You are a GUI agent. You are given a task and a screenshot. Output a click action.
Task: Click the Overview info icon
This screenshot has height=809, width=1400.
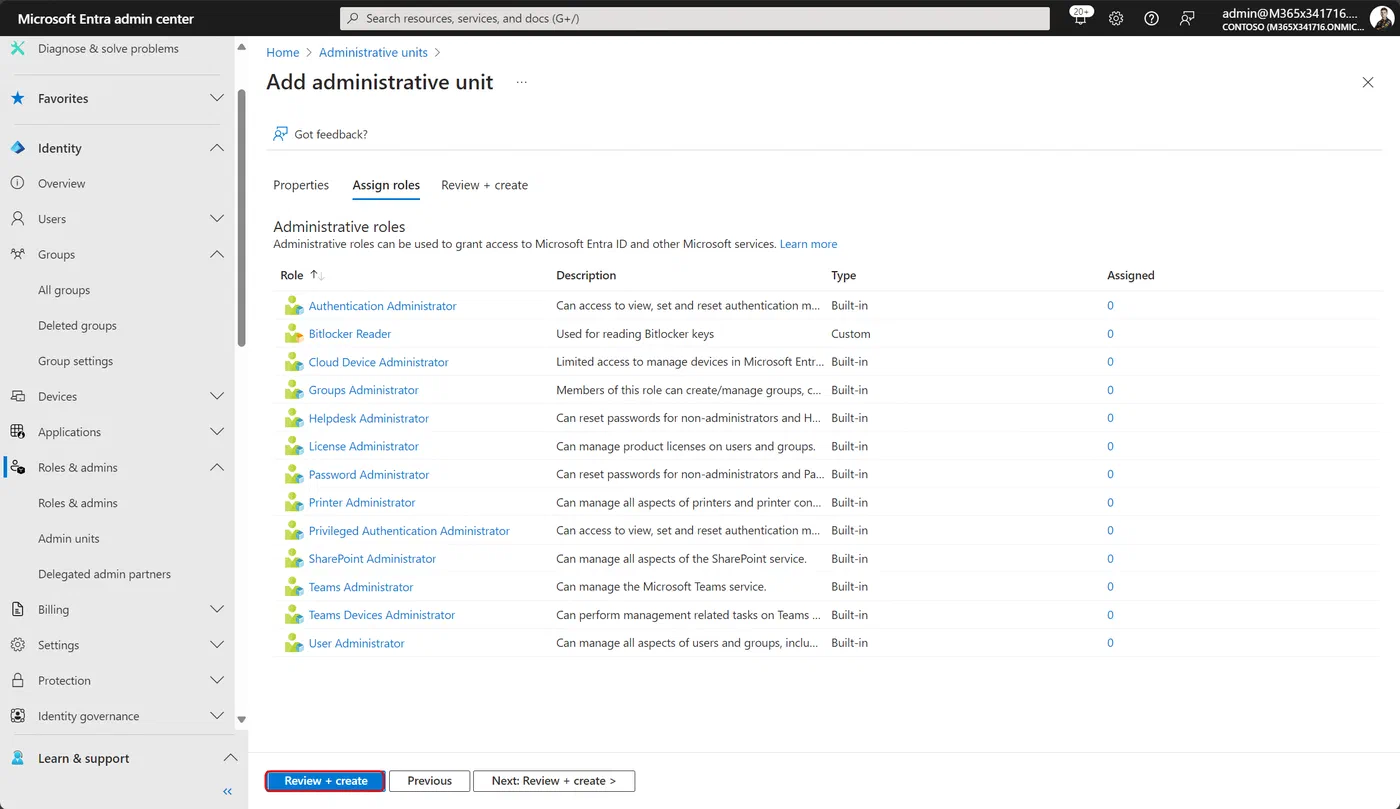[x=18, y=183]
